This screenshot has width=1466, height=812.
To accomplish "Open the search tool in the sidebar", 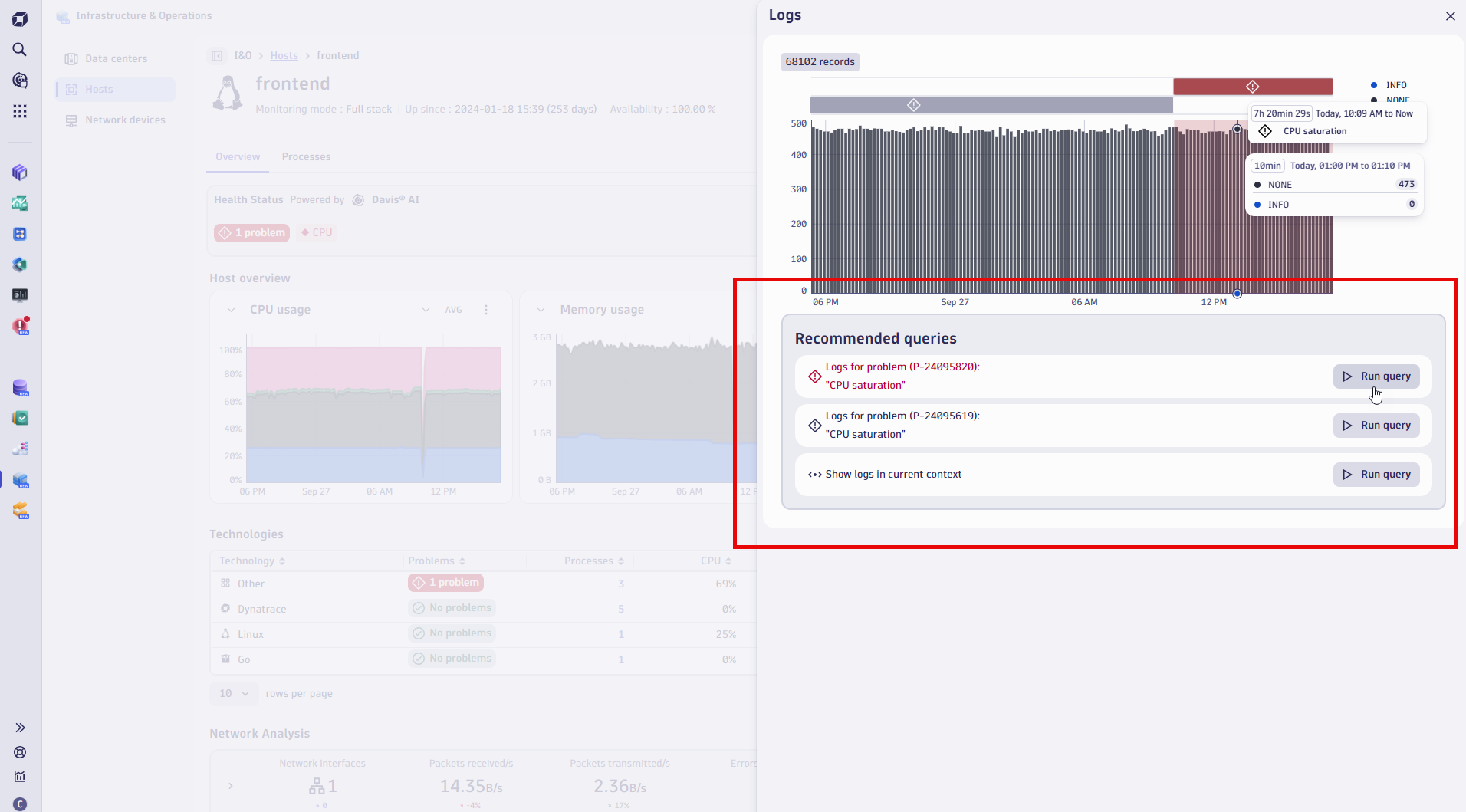I will click(20, 50).
